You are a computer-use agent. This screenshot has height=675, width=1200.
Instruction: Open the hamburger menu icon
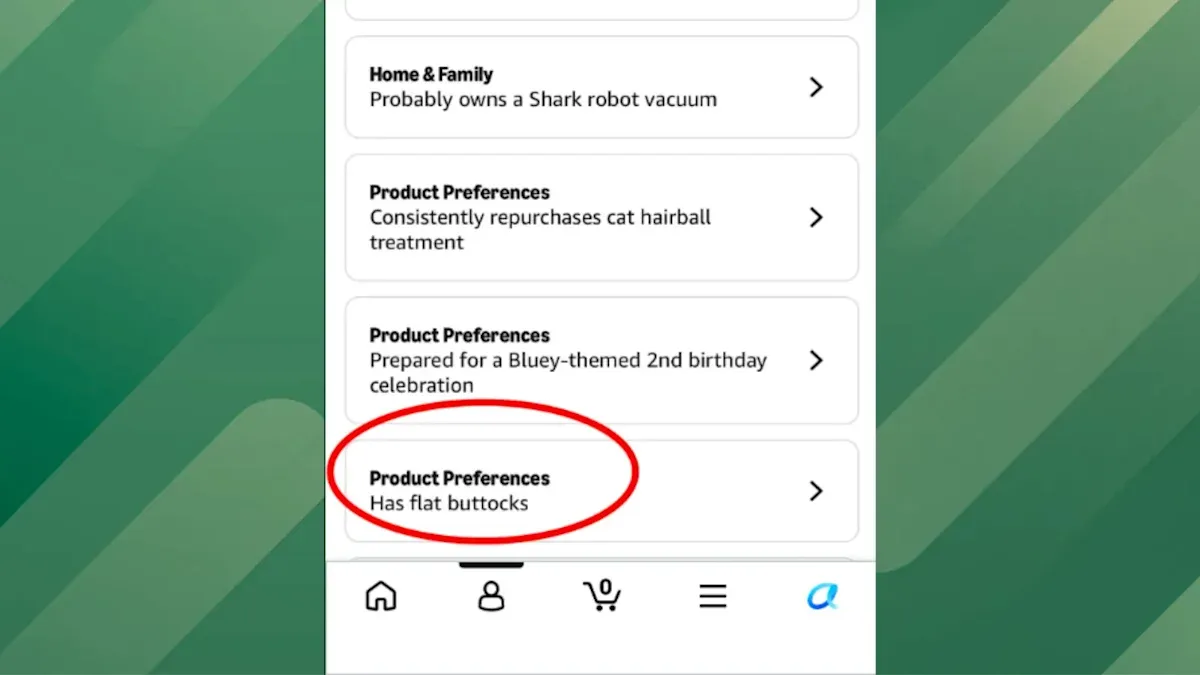pyautogui.click(x=712, y=597)
